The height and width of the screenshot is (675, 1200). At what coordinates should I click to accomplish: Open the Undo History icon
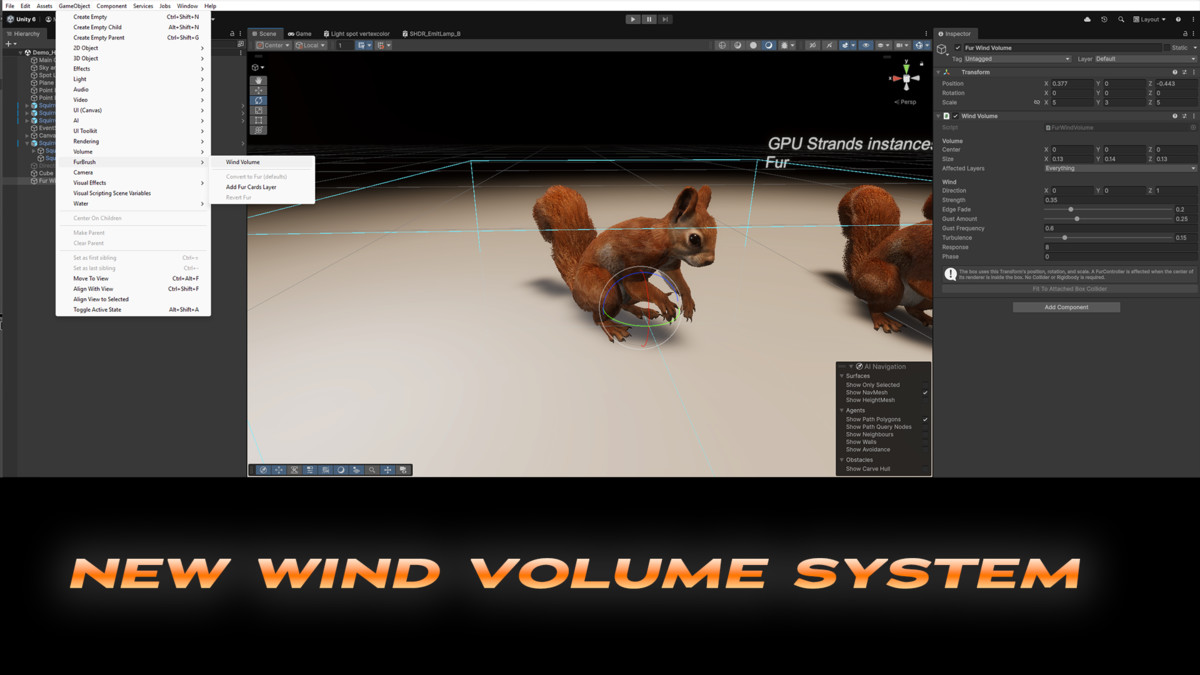(x=1104, y=19)
